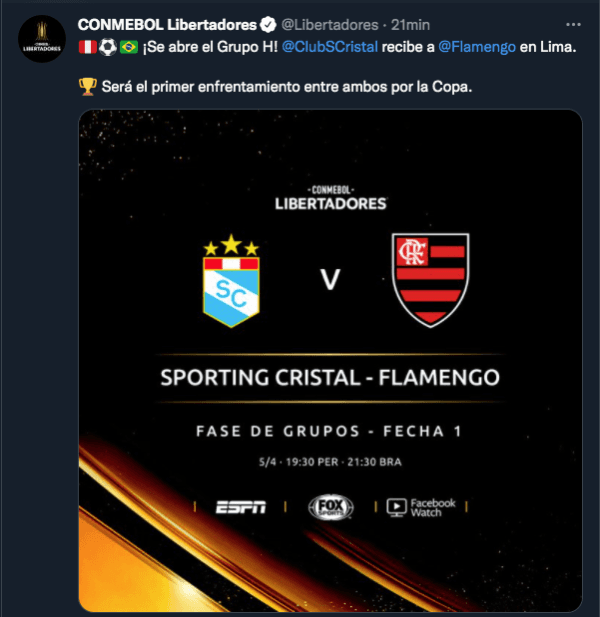
Task: Click the Flamengo club crest
Action: [430, 280]
